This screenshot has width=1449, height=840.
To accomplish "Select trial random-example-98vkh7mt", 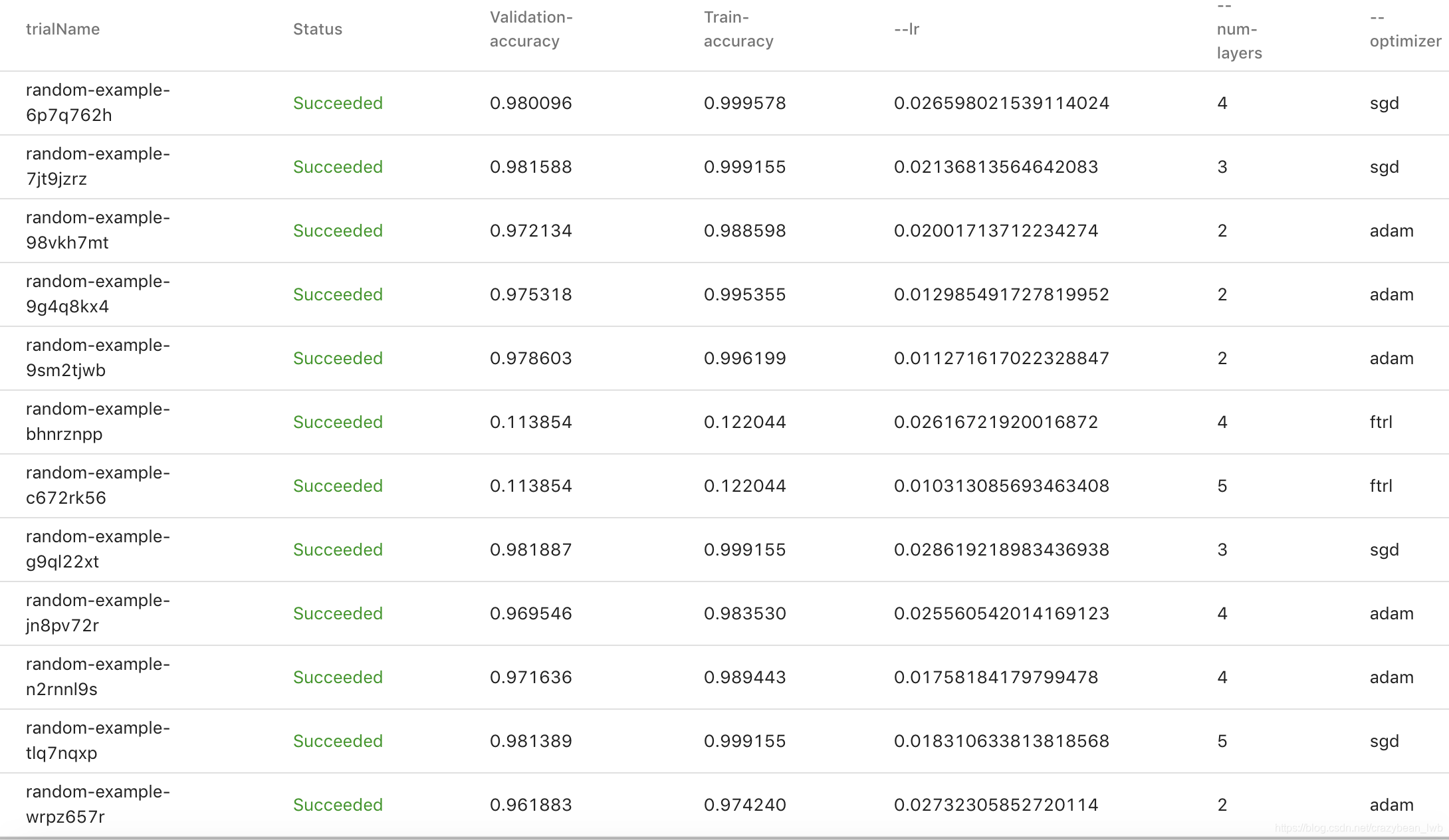I will [98, 230].
